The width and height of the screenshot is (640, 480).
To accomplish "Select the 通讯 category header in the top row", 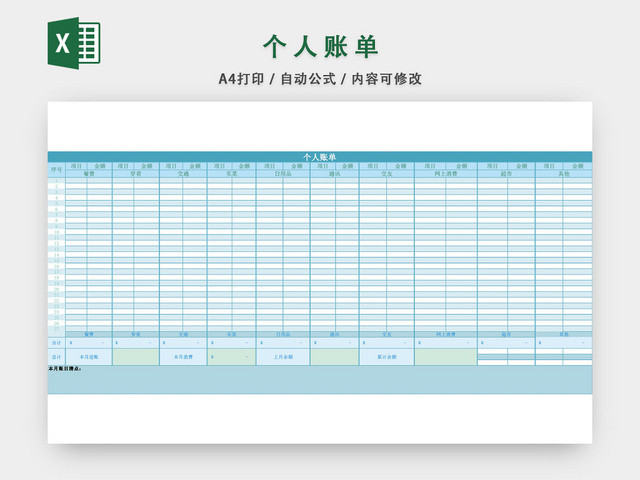I will [334, 173].
